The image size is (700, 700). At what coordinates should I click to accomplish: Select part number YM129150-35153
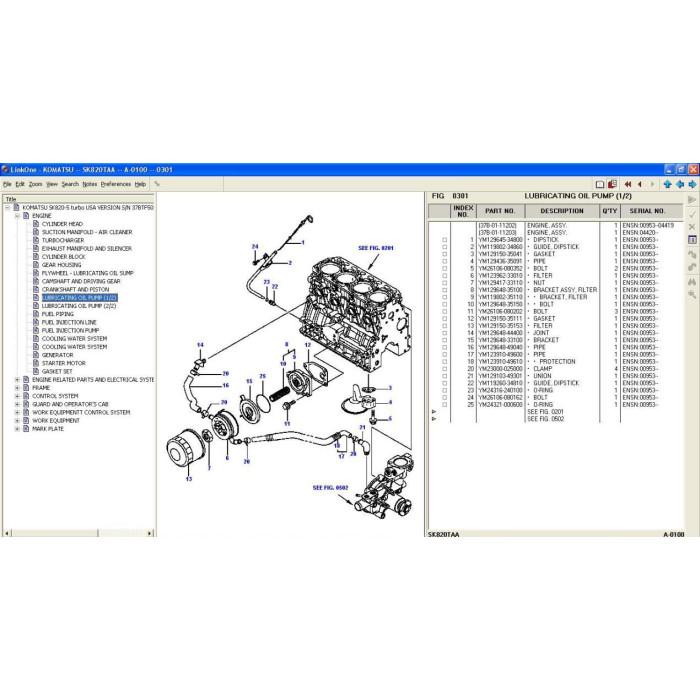(x=500, y=326)
